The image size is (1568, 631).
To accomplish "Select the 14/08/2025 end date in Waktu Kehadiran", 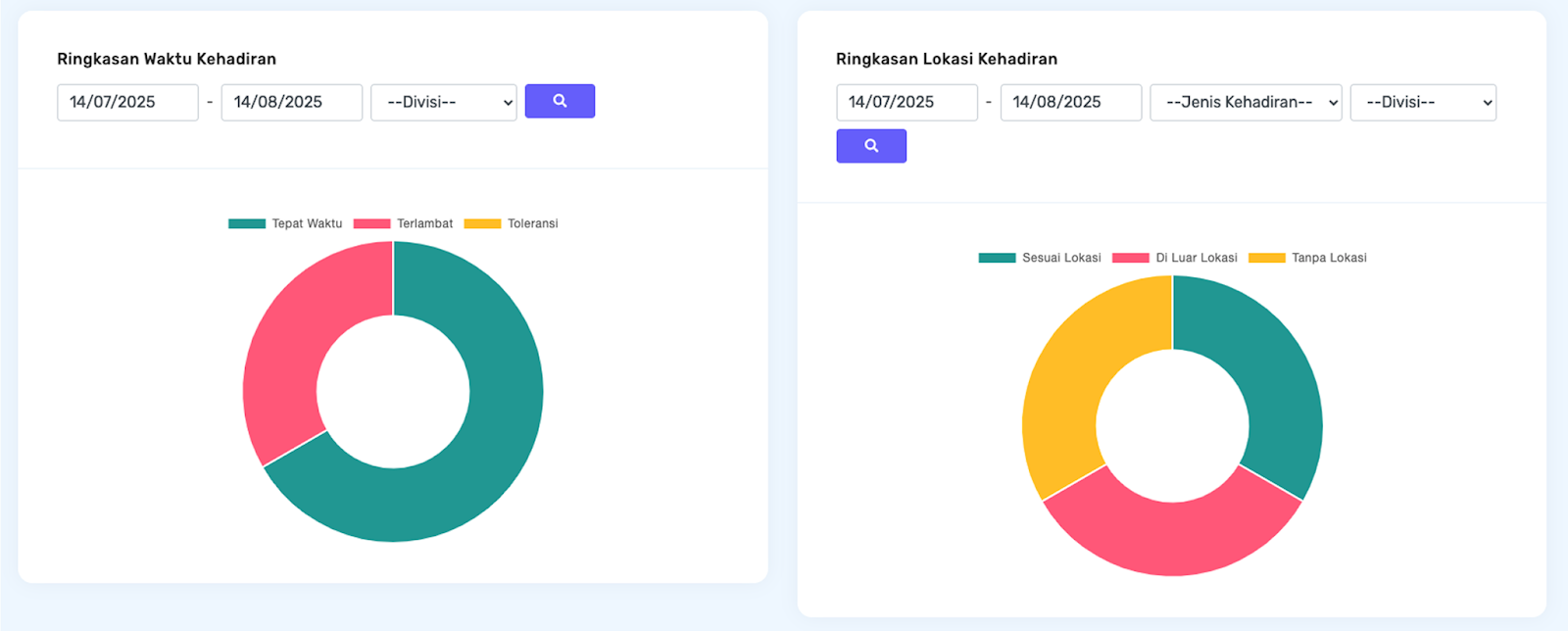I will coord(291,102).
